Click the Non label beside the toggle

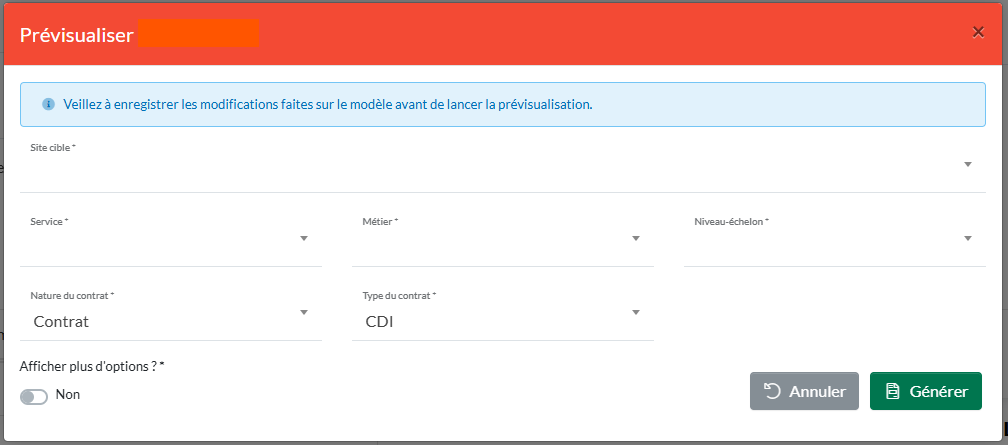pos(68,395)
